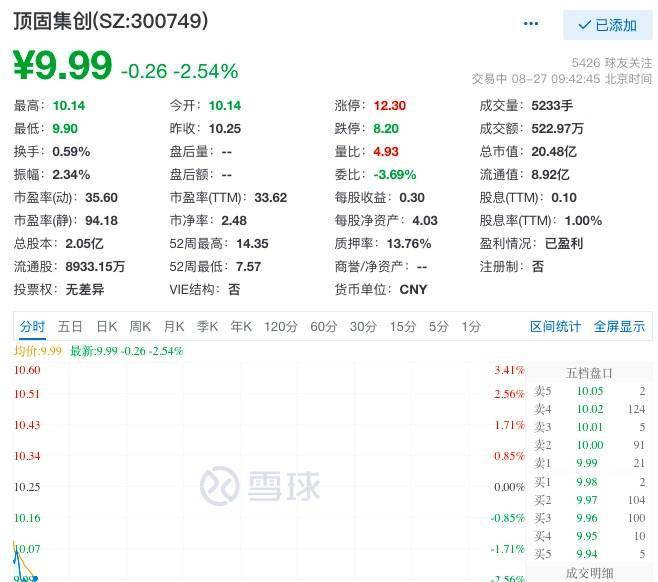658x582 pixels.
Task: Click the 委比 value -3.69%
Action: 395,175
